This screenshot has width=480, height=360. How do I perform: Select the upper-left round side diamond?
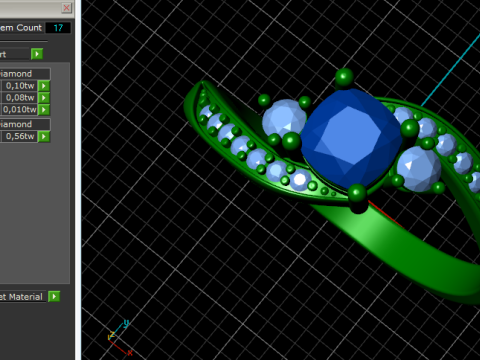coord(284,119)
